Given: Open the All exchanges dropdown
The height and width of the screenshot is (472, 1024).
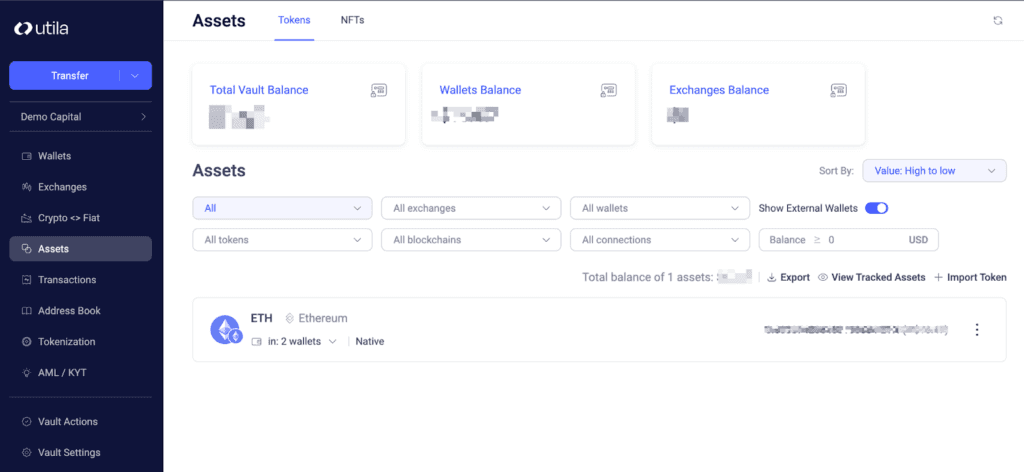Looking at the screenshot, I should click(x=471, y=208).
